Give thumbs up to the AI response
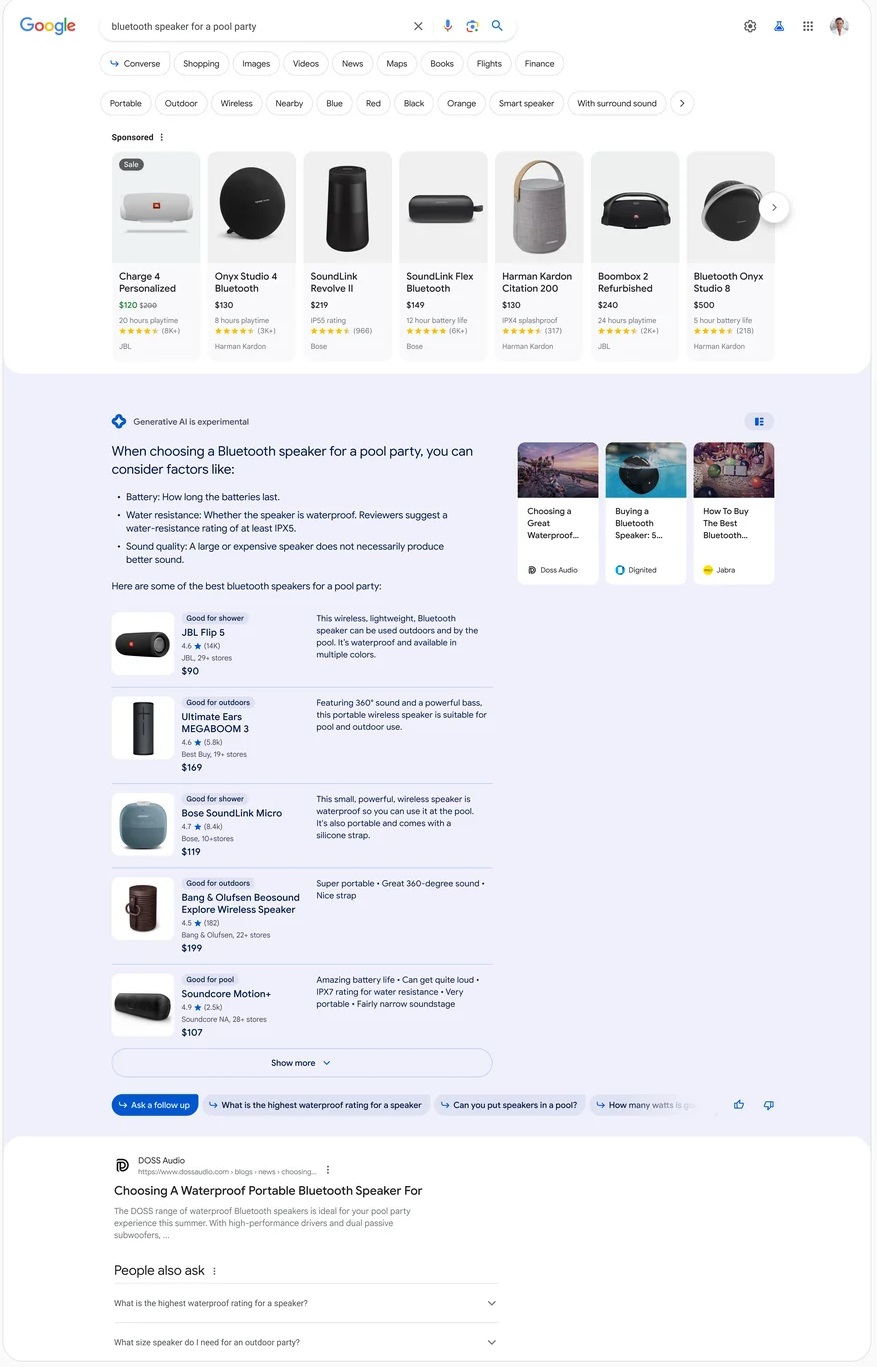Screen dimensions: 877x1367 739,1105
